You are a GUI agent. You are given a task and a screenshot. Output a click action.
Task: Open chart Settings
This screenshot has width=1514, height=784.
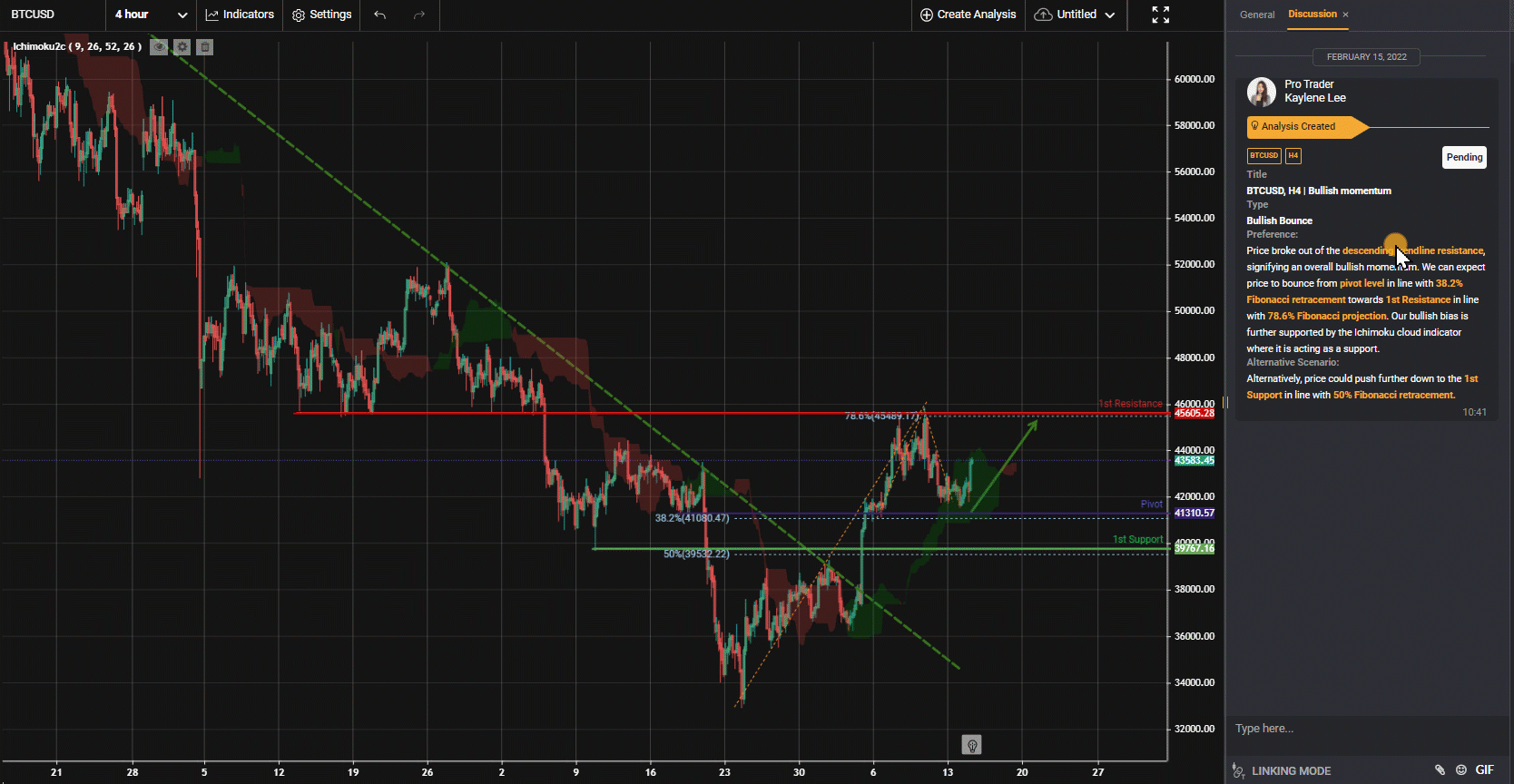(x=321, y=15)
